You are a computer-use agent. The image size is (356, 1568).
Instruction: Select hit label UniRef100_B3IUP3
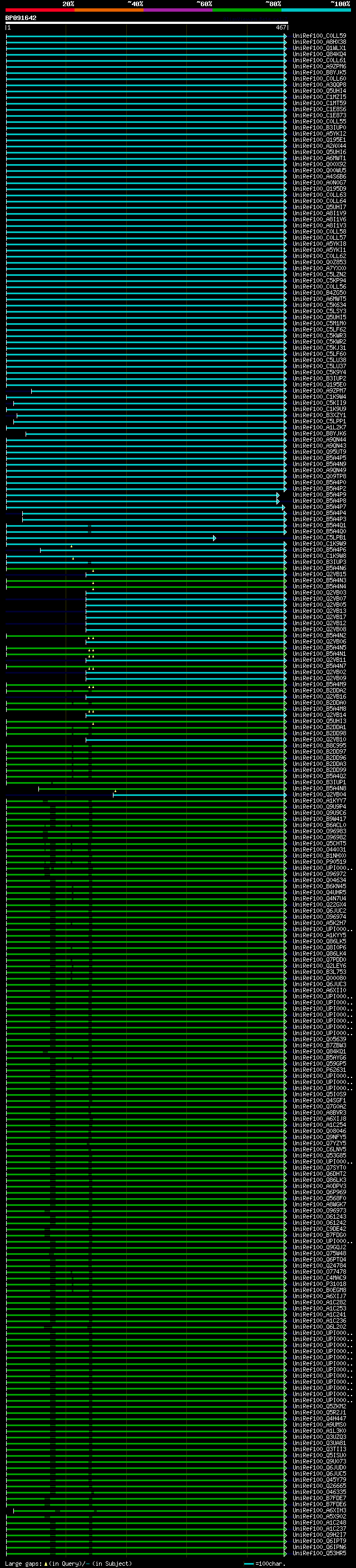319,562
